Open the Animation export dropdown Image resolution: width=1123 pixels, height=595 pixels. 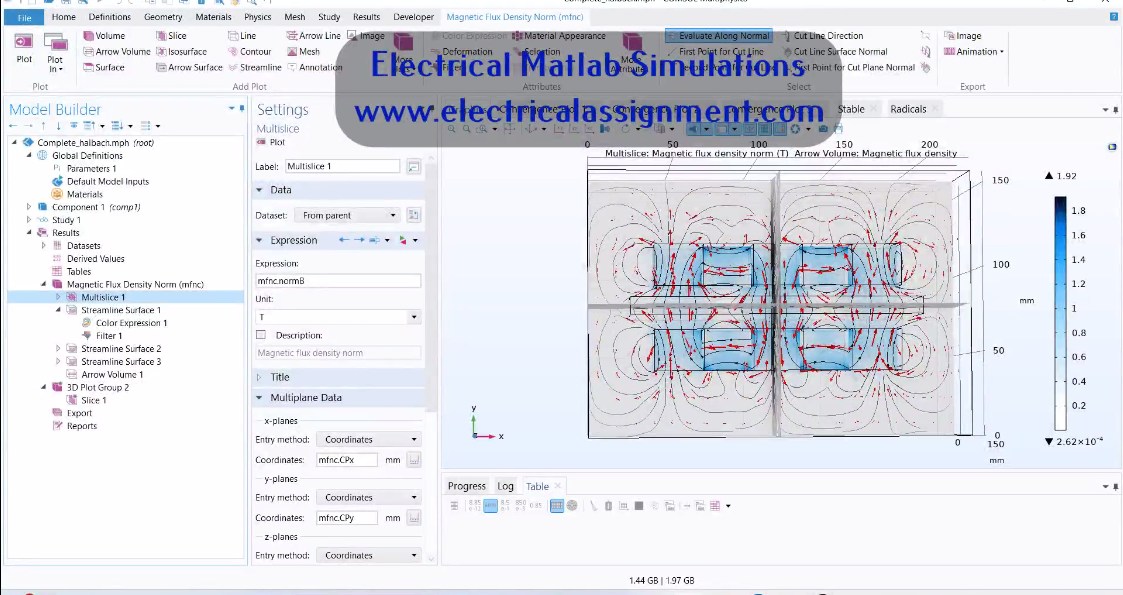[973, 52]
